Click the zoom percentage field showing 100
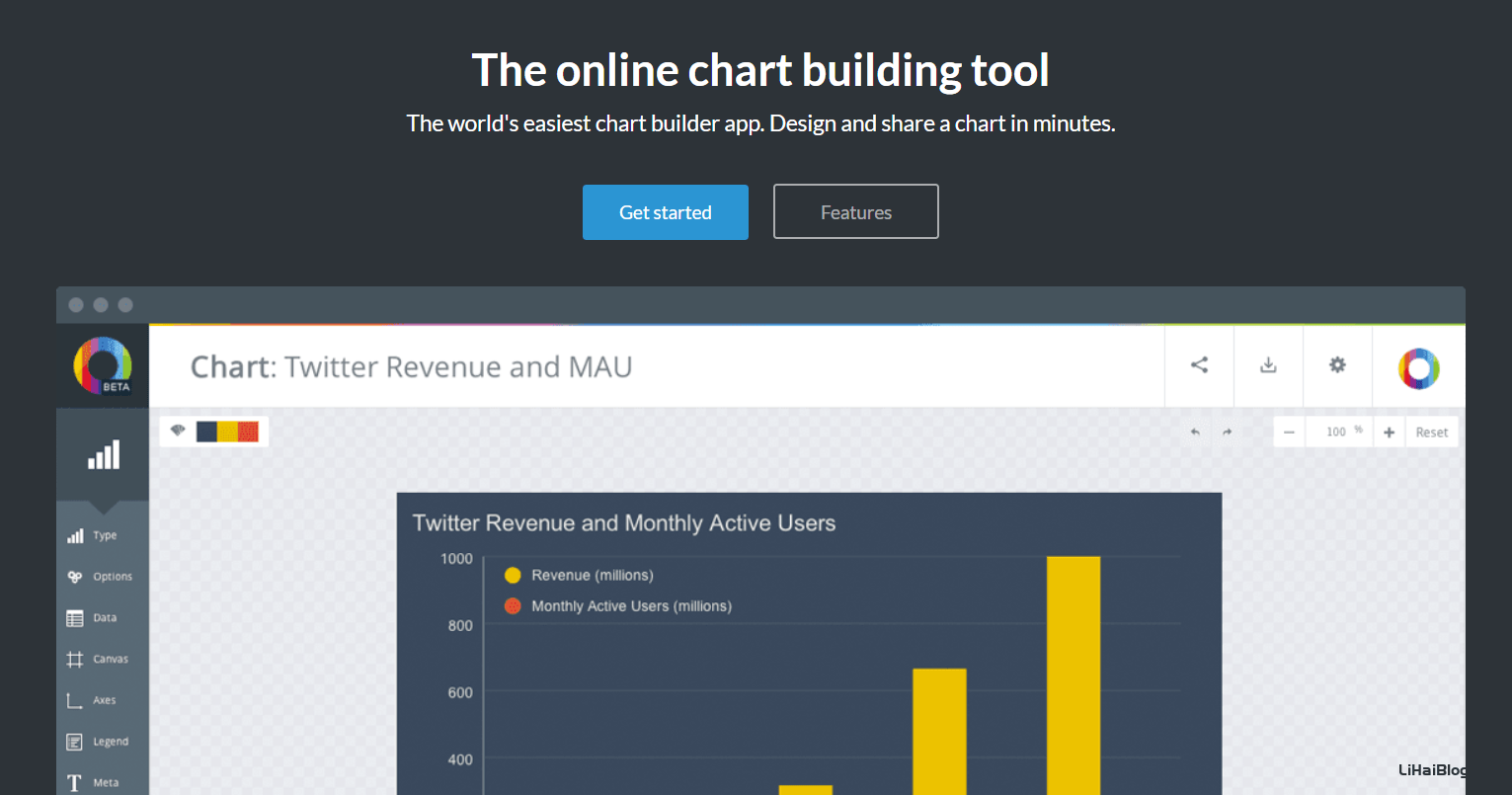Image resolution: width=1512 pixels, height=795 pixels. point(1338,433)
